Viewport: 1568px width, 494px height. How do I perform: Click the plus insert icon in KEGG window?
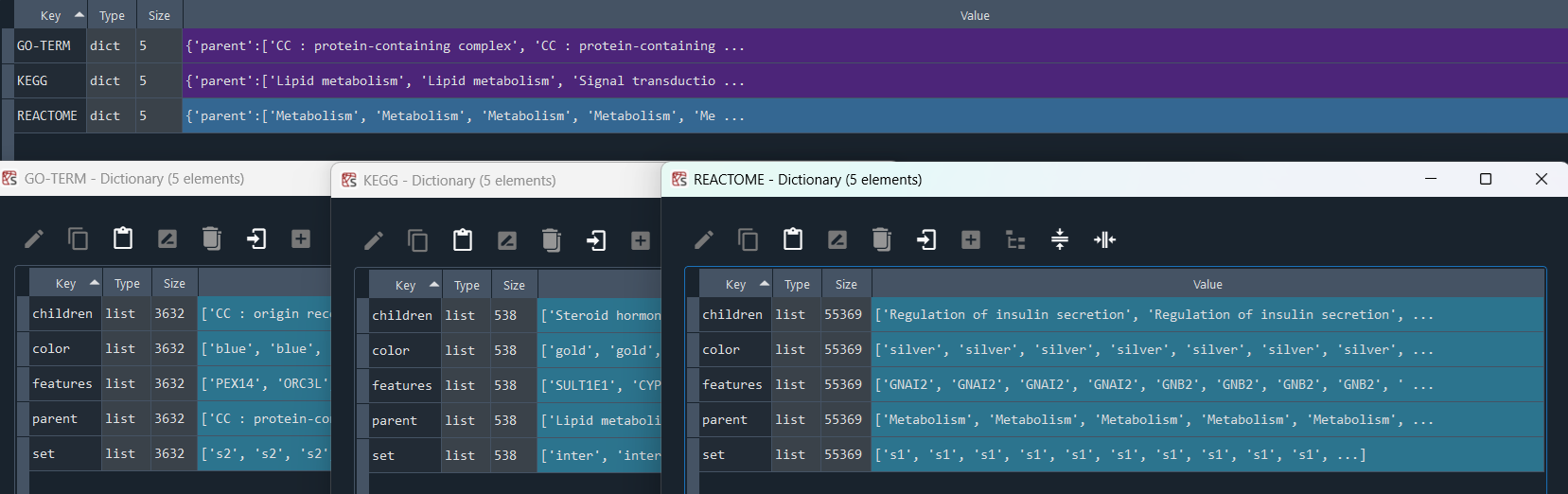click(641, 240)
